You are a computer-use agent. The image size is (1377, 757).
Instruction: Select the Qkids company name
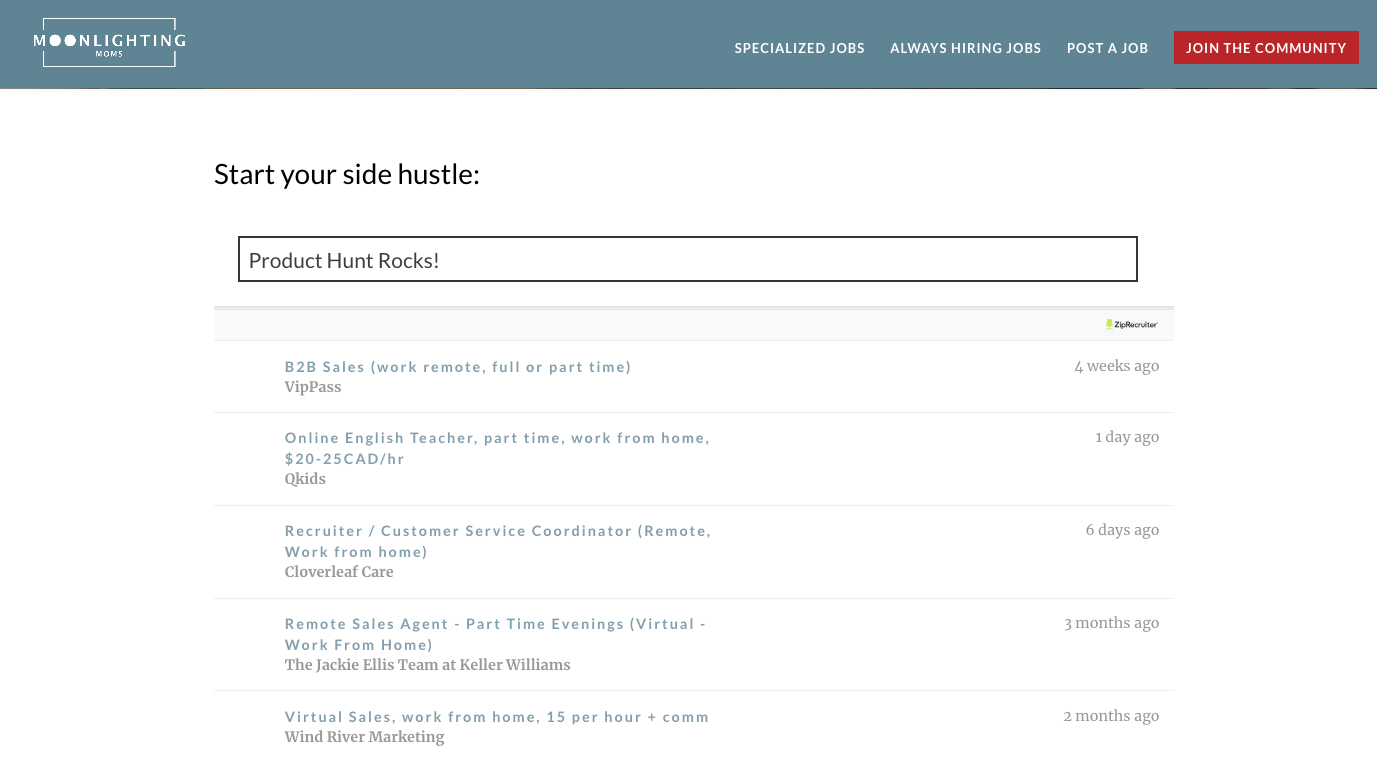pyautogui.click(x=305, y=479)
